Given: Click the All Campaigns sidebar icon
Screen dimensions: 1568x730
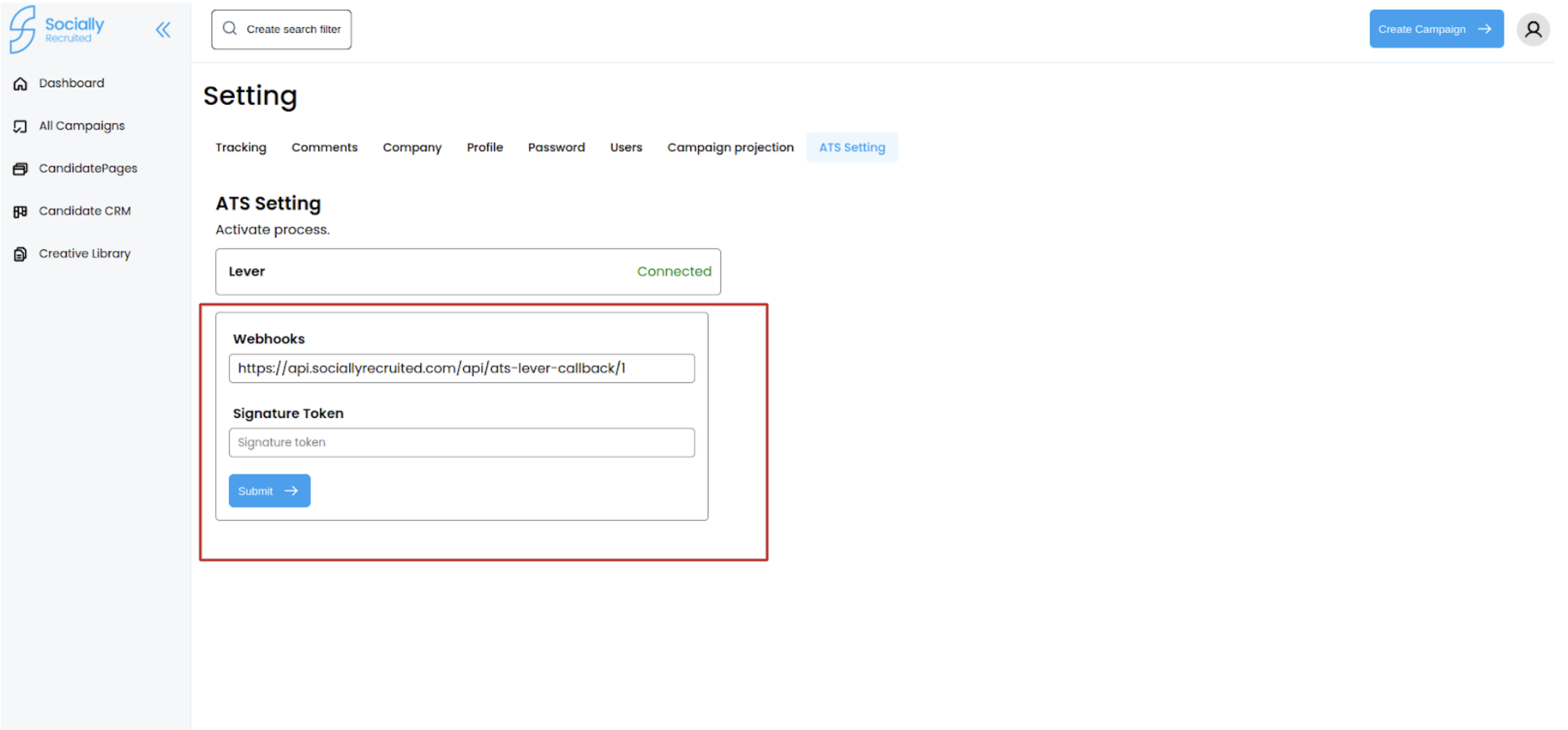Looking at the screenshot, I should (x=20, y=126).
